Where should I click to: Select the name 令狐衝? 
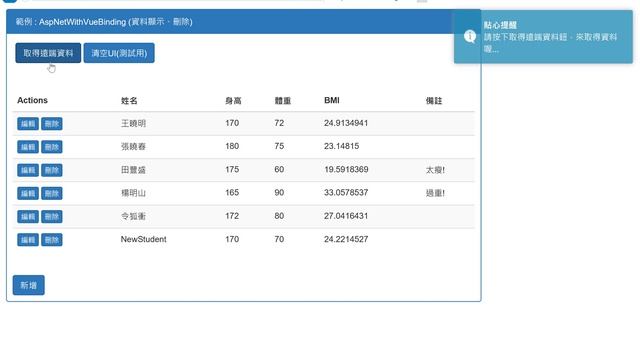(x=133, y=216)
